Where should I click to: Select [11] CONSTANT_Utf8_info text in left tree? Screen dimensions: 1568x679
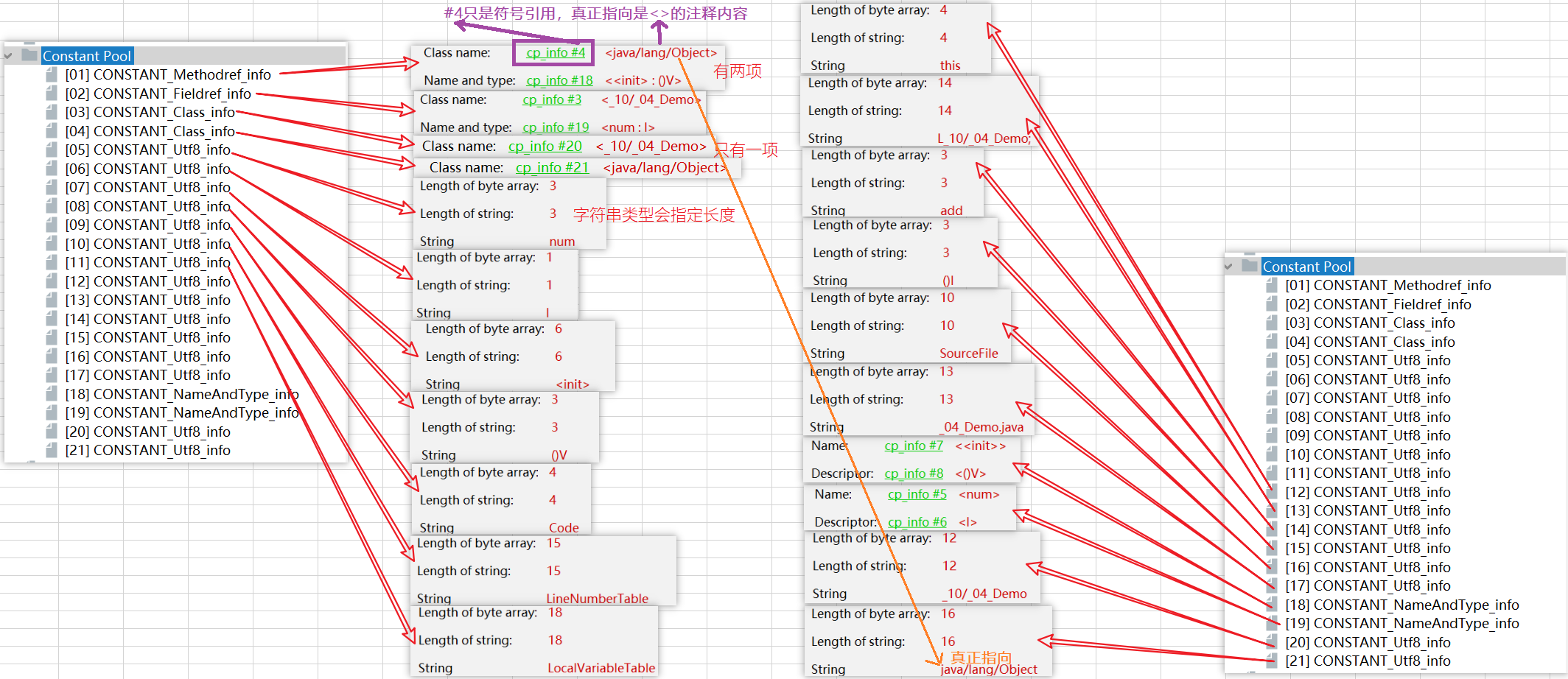(x=147, y=262)
